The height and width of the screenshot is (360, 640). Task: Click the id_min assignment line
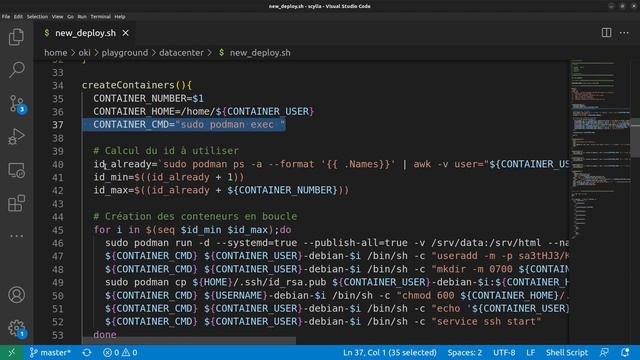[x=169, y=177]
